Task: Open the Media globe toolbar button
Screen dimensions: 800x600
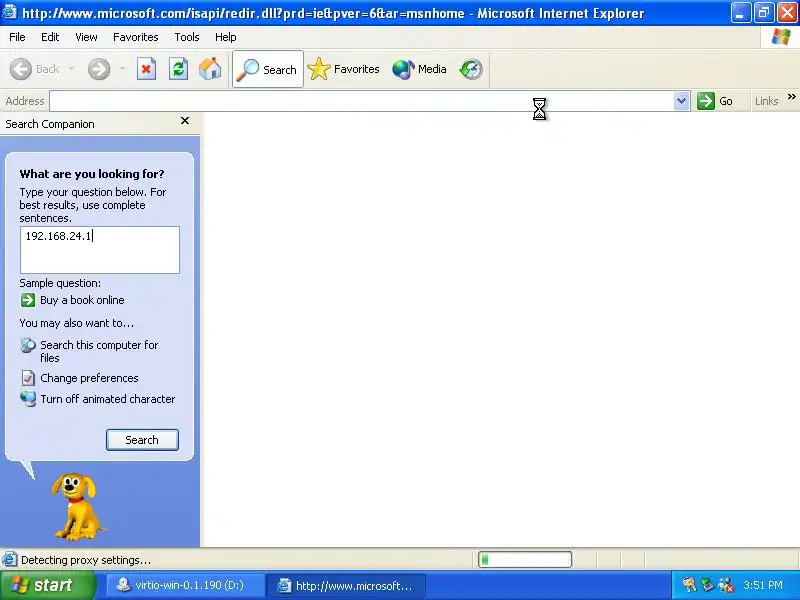Action: point(419,69)
